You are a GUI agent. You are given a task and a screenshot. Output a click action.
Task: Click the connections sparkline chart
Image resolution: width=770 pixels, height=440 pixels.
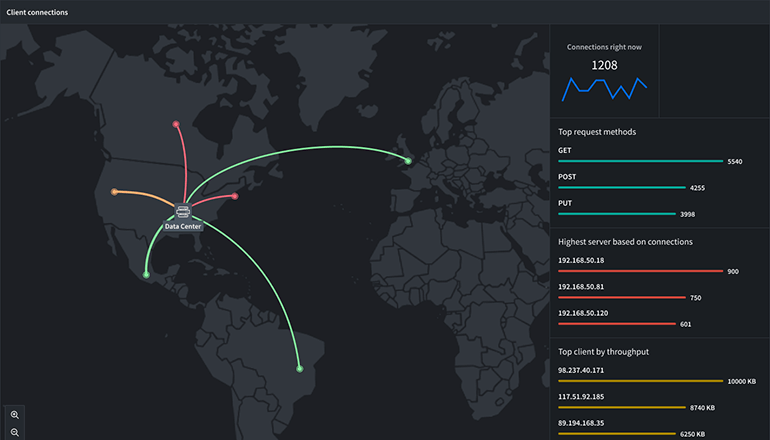coord(605,89)
